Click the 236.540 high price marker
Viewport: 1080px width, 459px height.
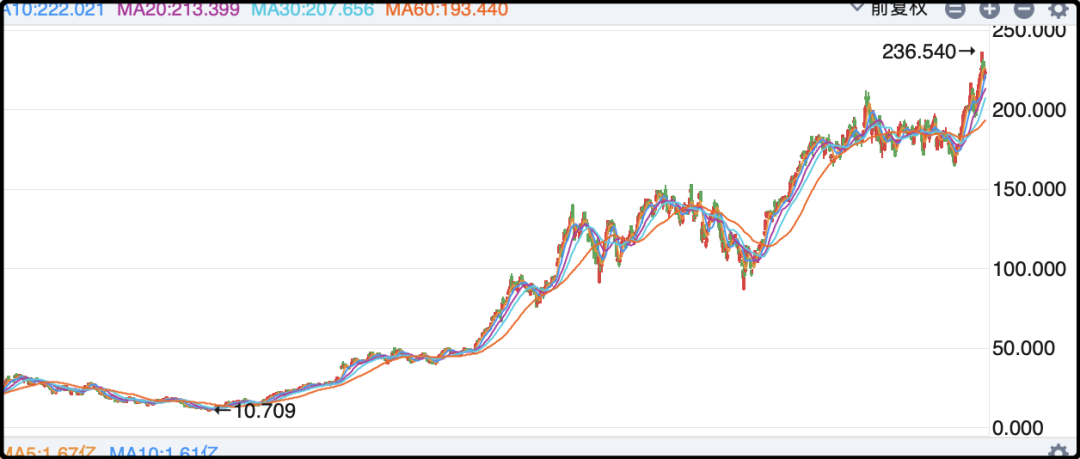tap(929, 52)
